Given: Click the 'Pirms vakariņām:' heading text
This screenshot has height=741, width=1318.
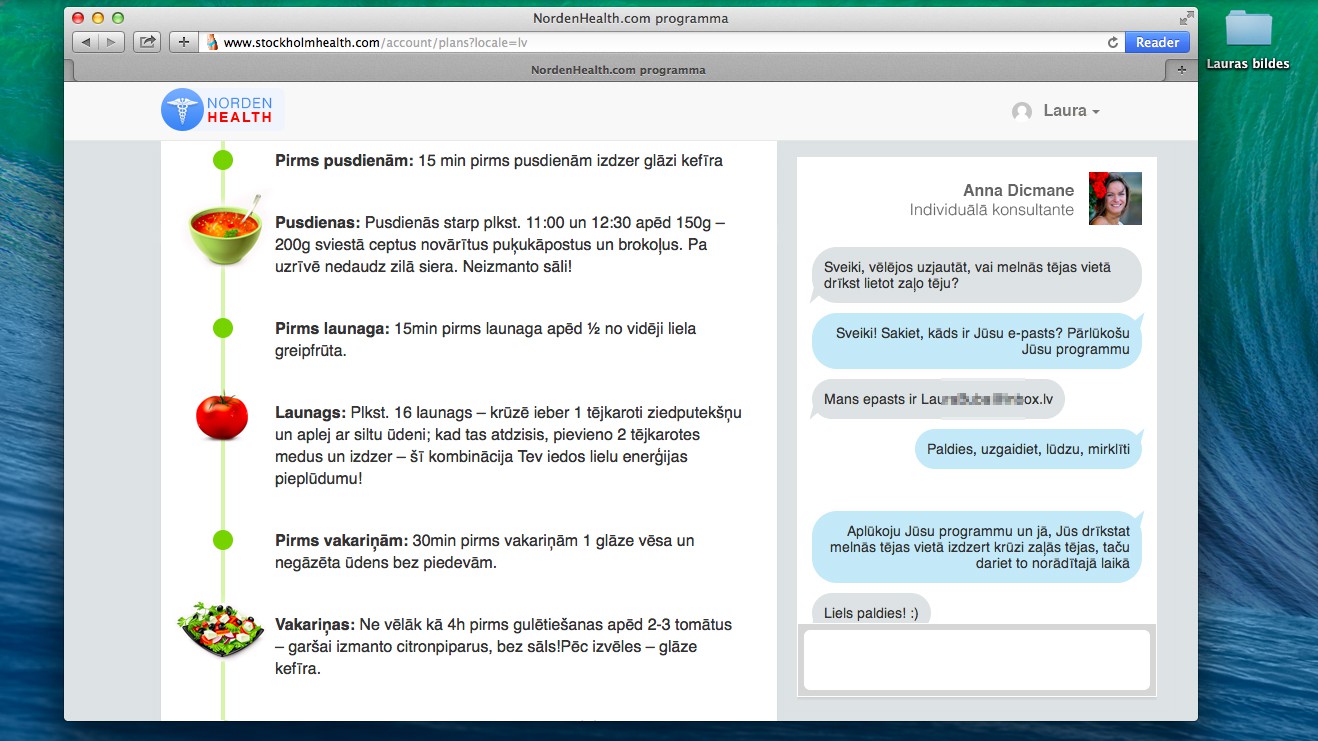Looking at the screenshot, I should (341, 540).
